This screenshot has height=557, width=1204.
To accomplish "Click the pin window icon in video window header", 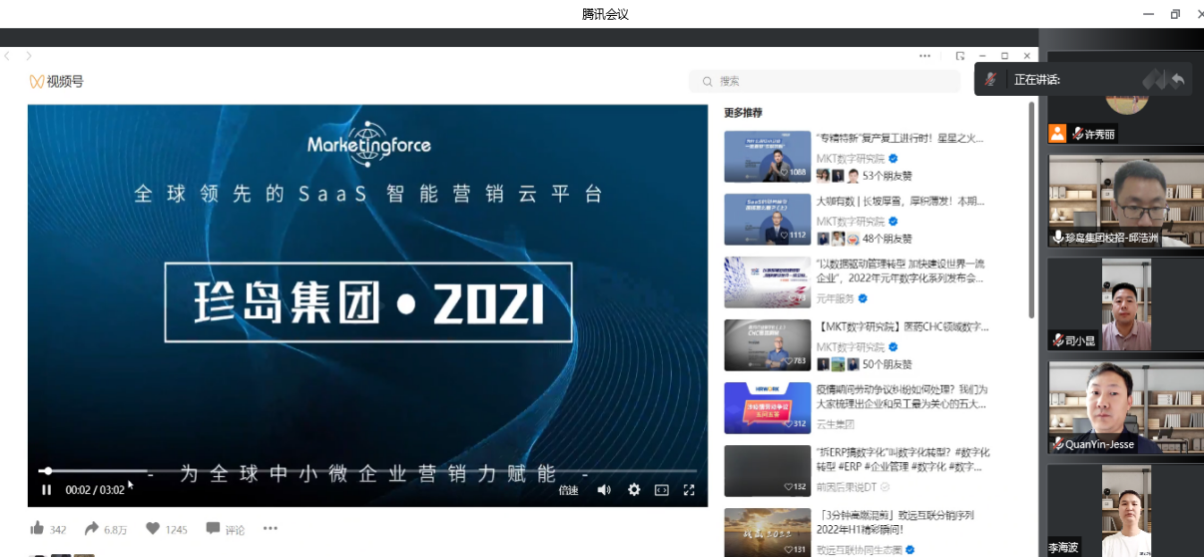I will point(960,56).
